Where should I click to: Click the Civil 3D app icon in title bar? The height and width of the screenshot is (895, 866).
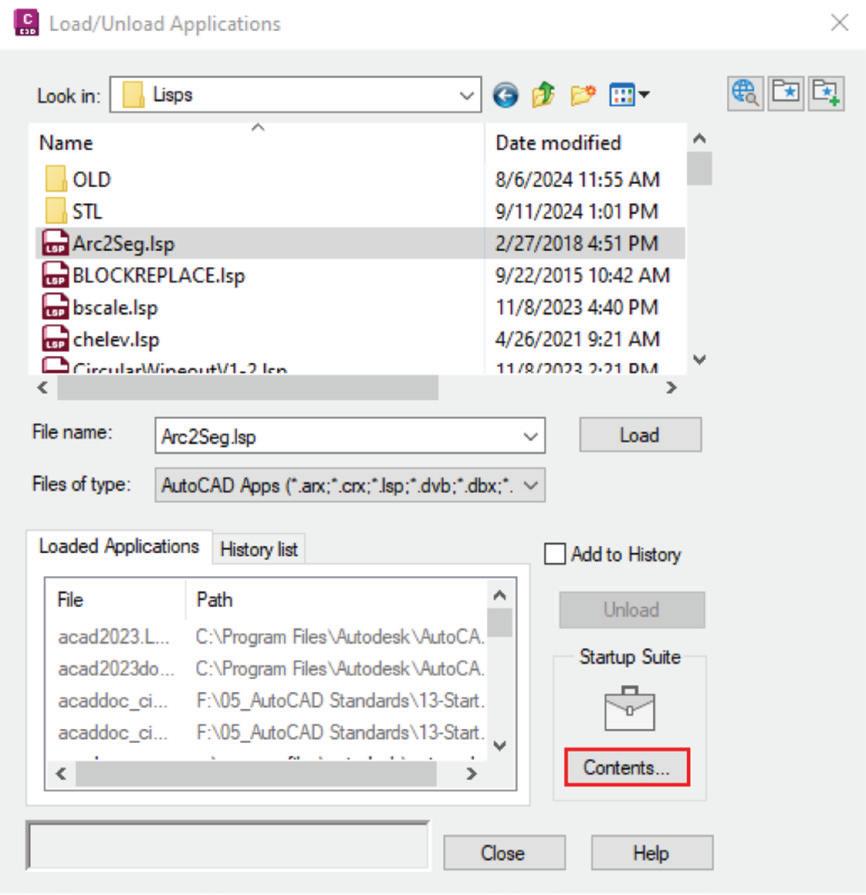coord(26,23)
